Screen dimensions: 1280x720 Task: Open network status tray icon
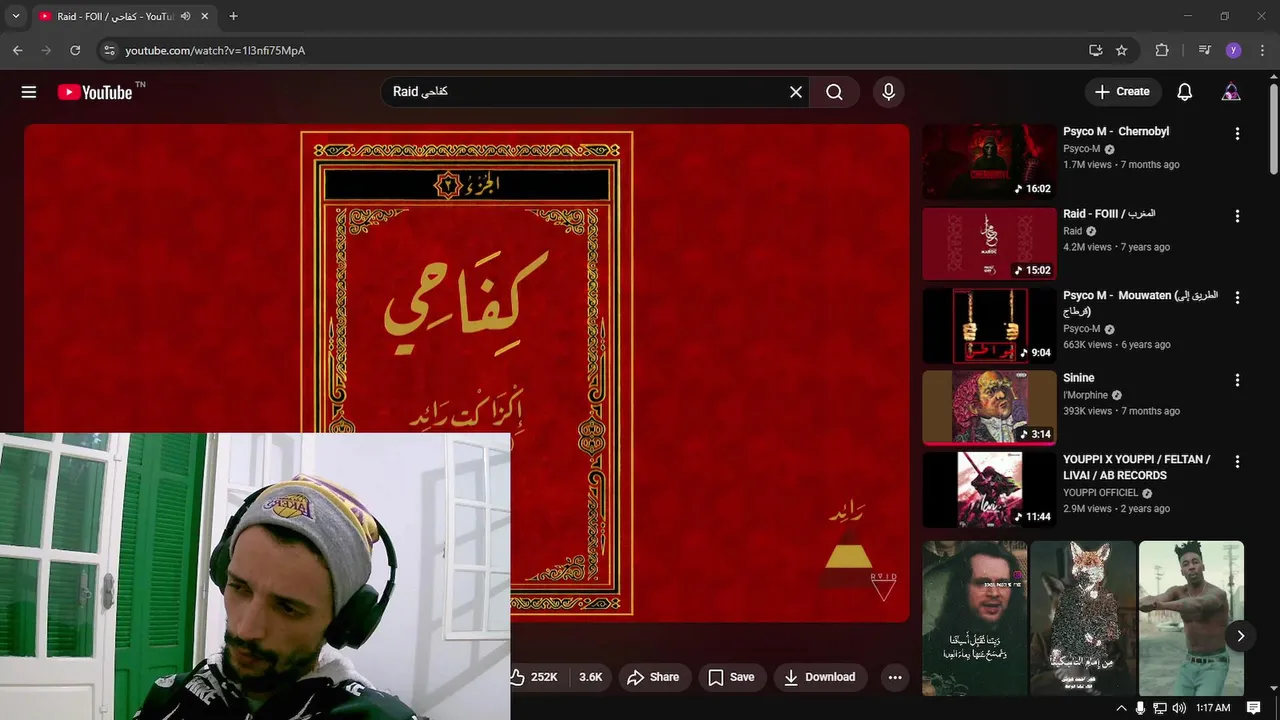1159,708
